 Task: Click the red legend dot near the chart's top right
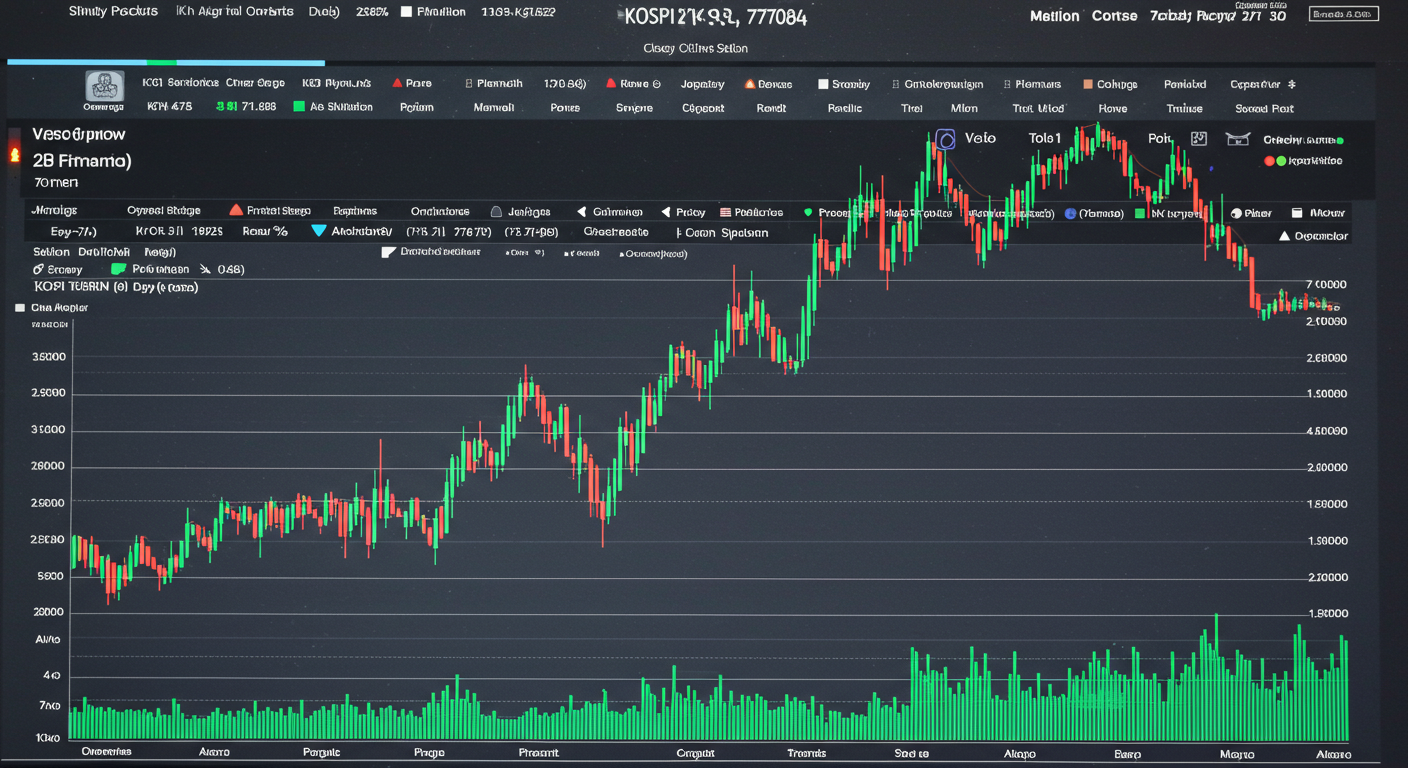[1269, 160]
